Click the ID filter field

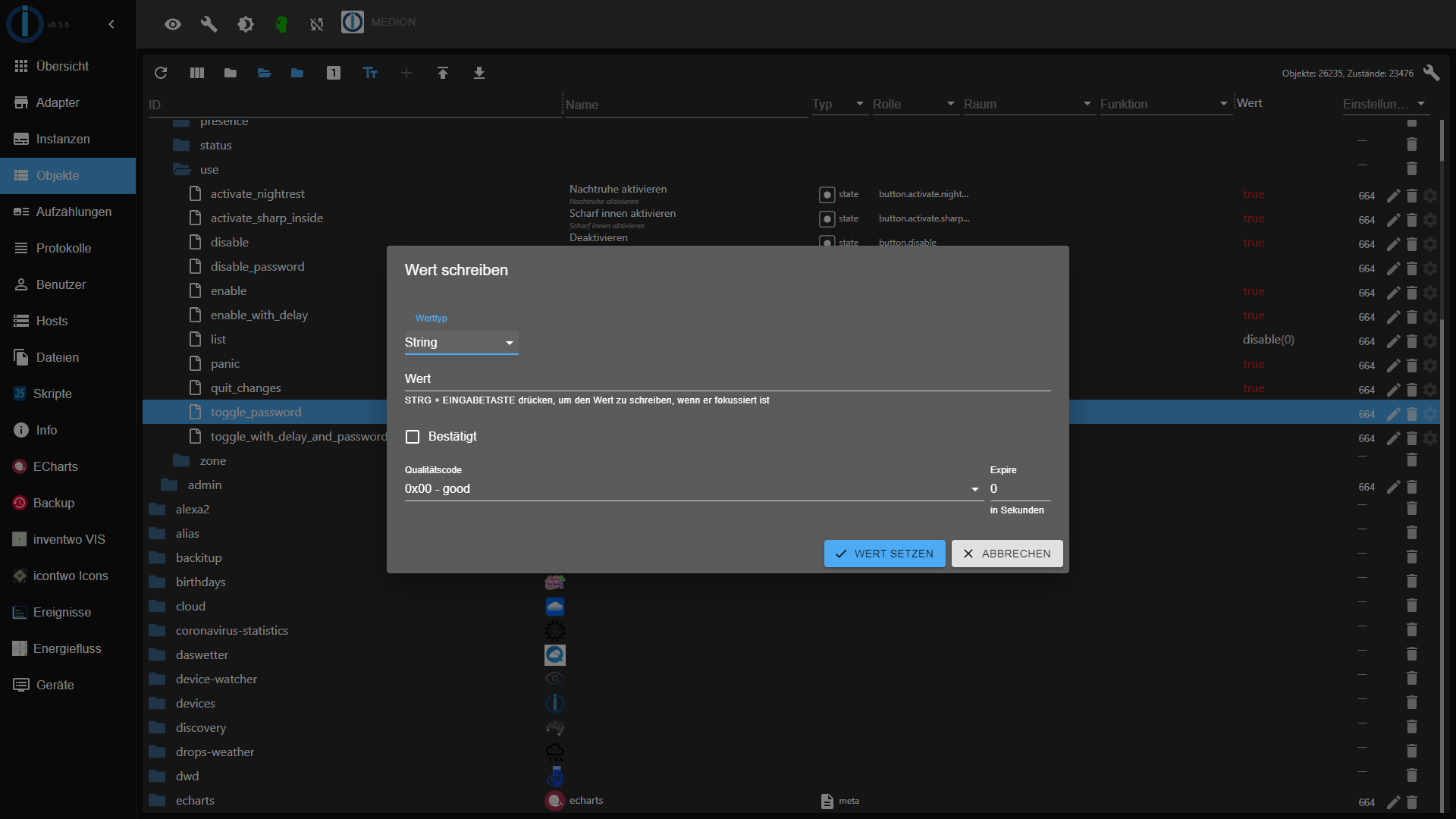354,105
